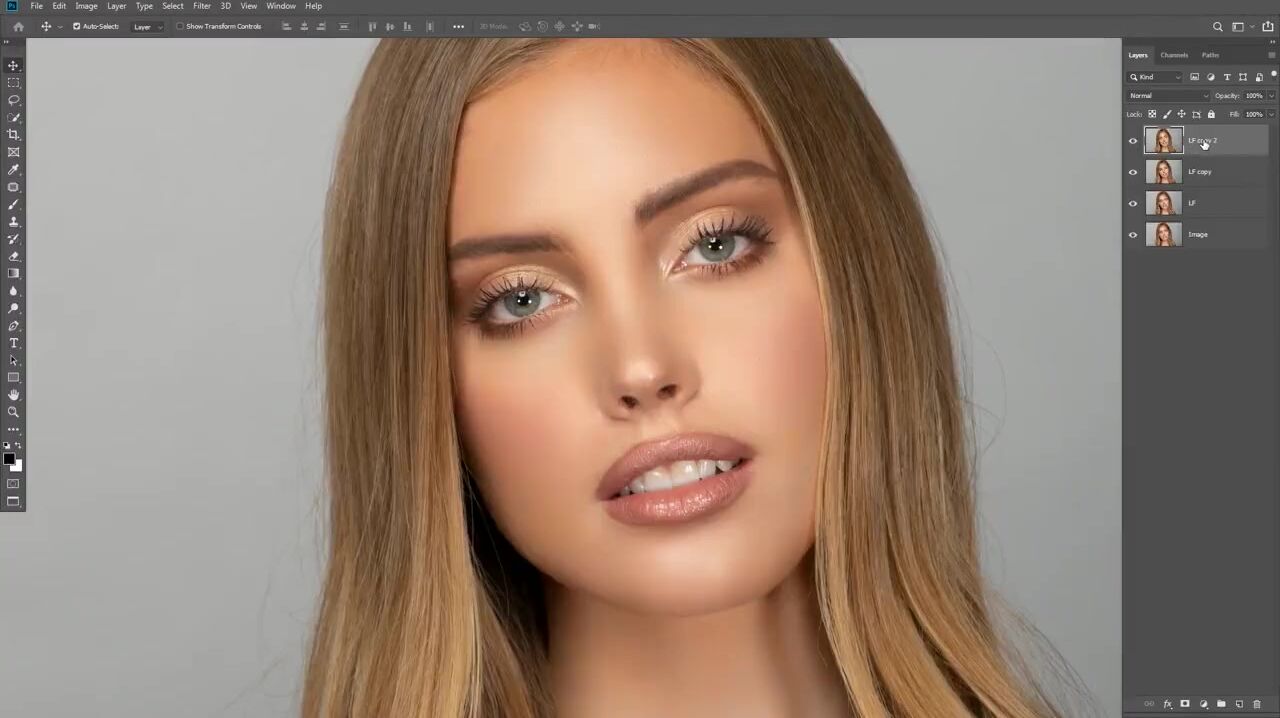Click the delete layer trash icon
Viewport: 1280px width, 718px height.
[x=1257, y=704]
